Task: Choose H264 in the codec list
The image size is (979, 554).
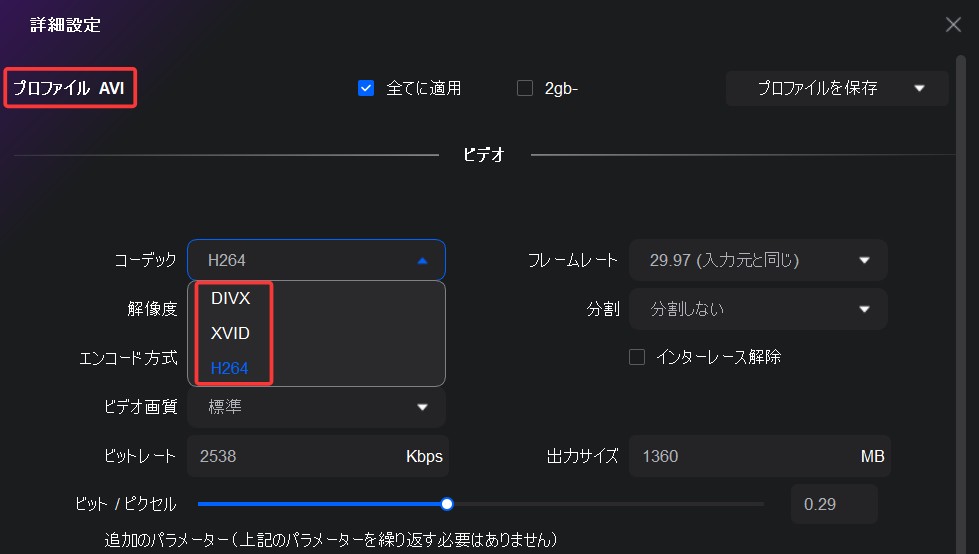Action: (x=229, y=368)
